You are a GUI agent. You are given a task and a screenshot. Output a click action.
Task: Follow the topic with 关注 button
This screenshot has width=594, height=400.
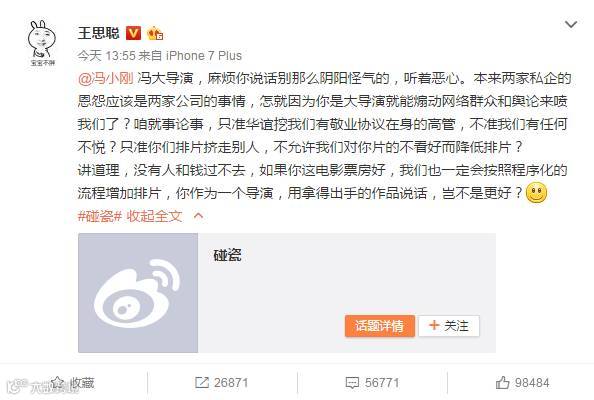(449, 326)
